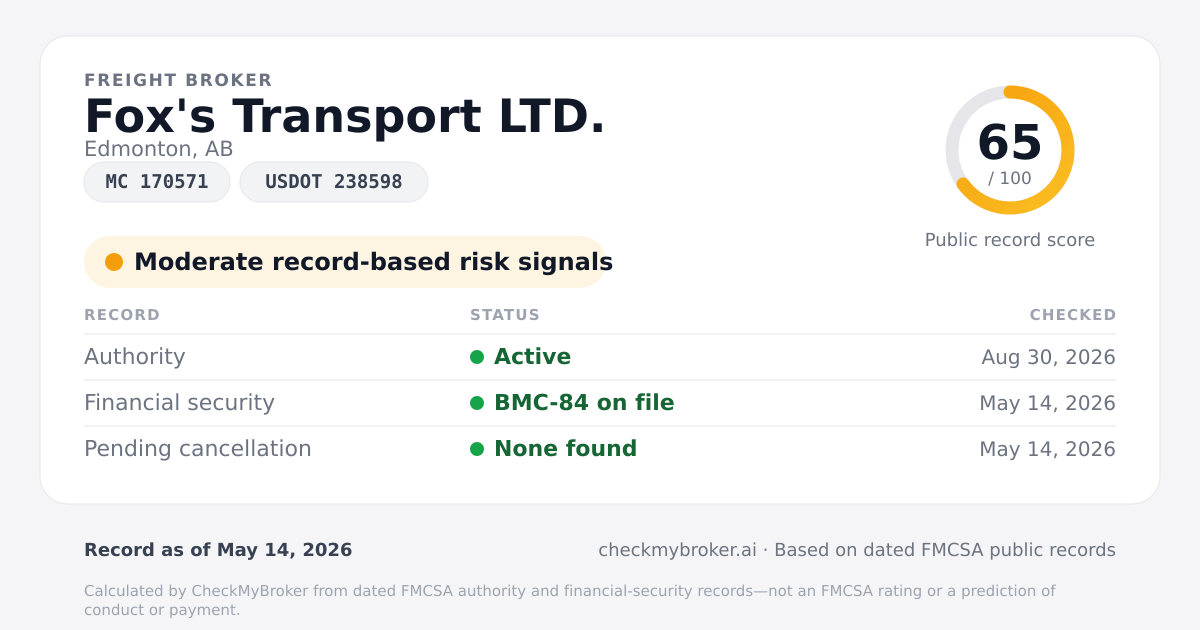Image resolution: width=1200 pixels, height=630 pixels.
Task: Click the green dot beside None found
Action: 477,449
